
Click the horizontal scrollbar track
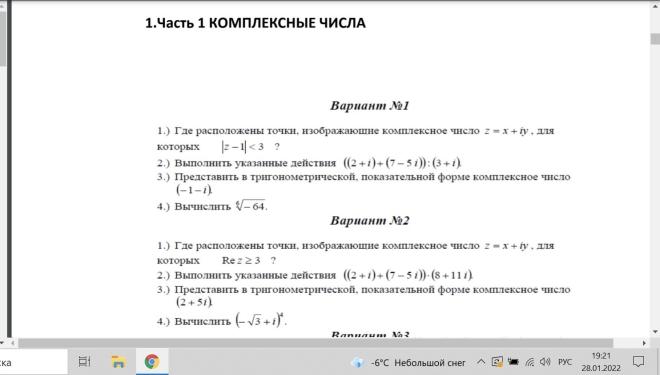click(316, 343)
